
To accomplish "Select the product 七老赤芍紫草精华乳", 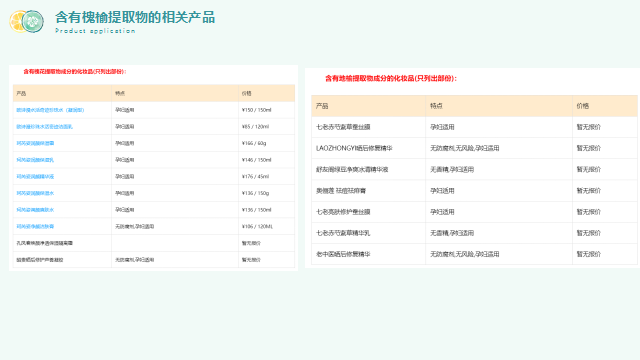I will [x=343, y=233].
